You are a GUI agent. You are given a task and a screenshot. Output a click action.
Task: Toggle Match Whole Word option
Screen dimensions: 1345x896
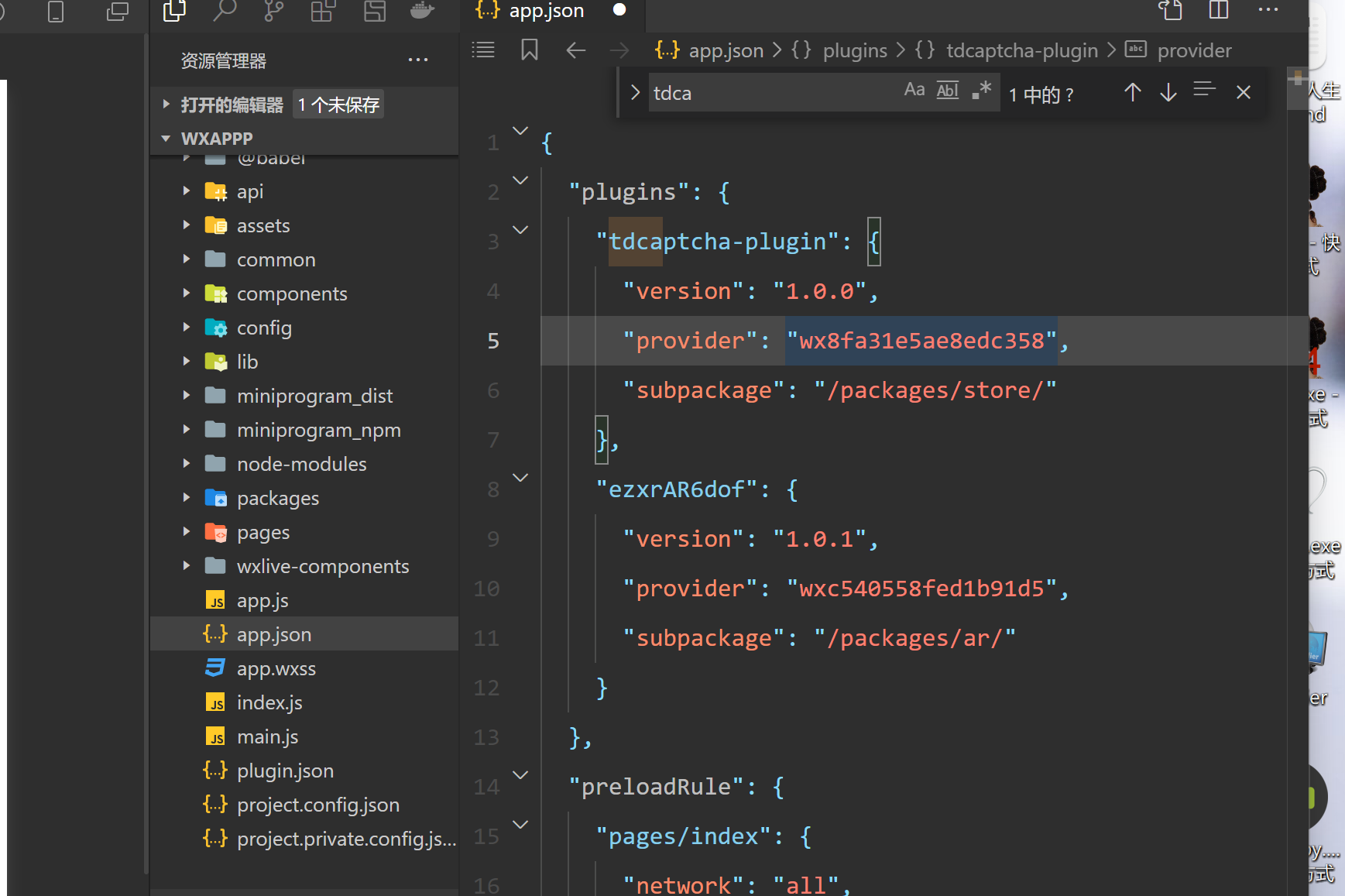[x=948, y=91]
